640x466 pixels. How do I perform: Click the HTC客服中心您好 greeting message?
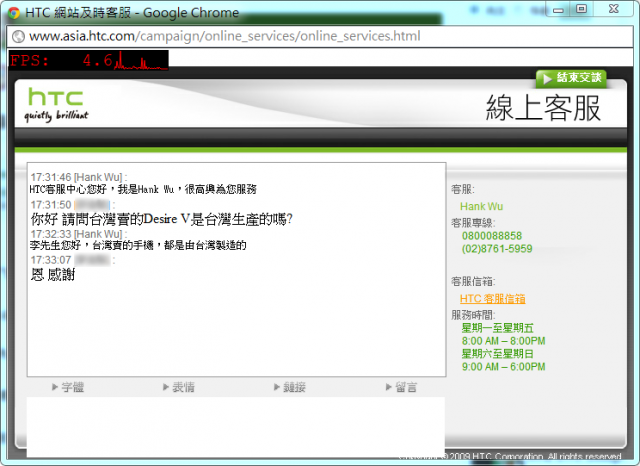tap(143, 189)
